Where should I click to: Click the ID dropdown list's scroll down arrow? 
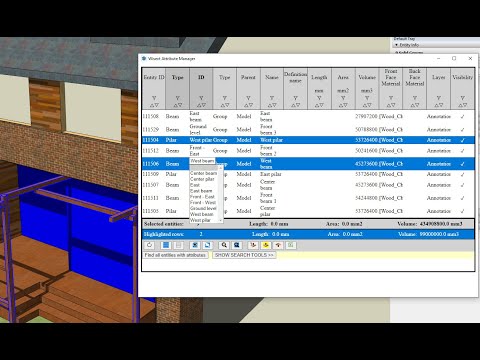tap(220, 220)
